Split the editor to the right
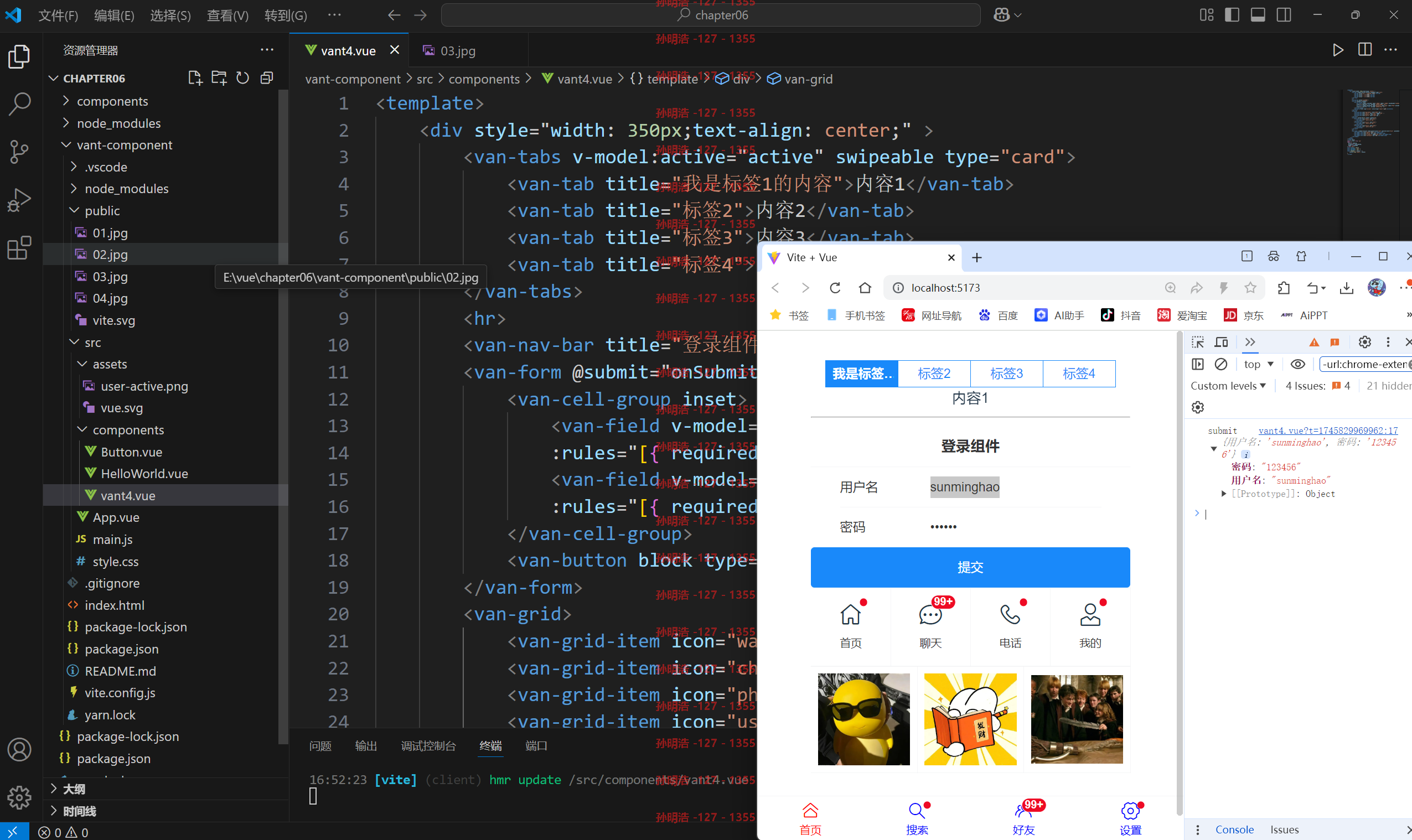Image resolution: width=1412 pixels, height=840 pixels. (1365, 50)
